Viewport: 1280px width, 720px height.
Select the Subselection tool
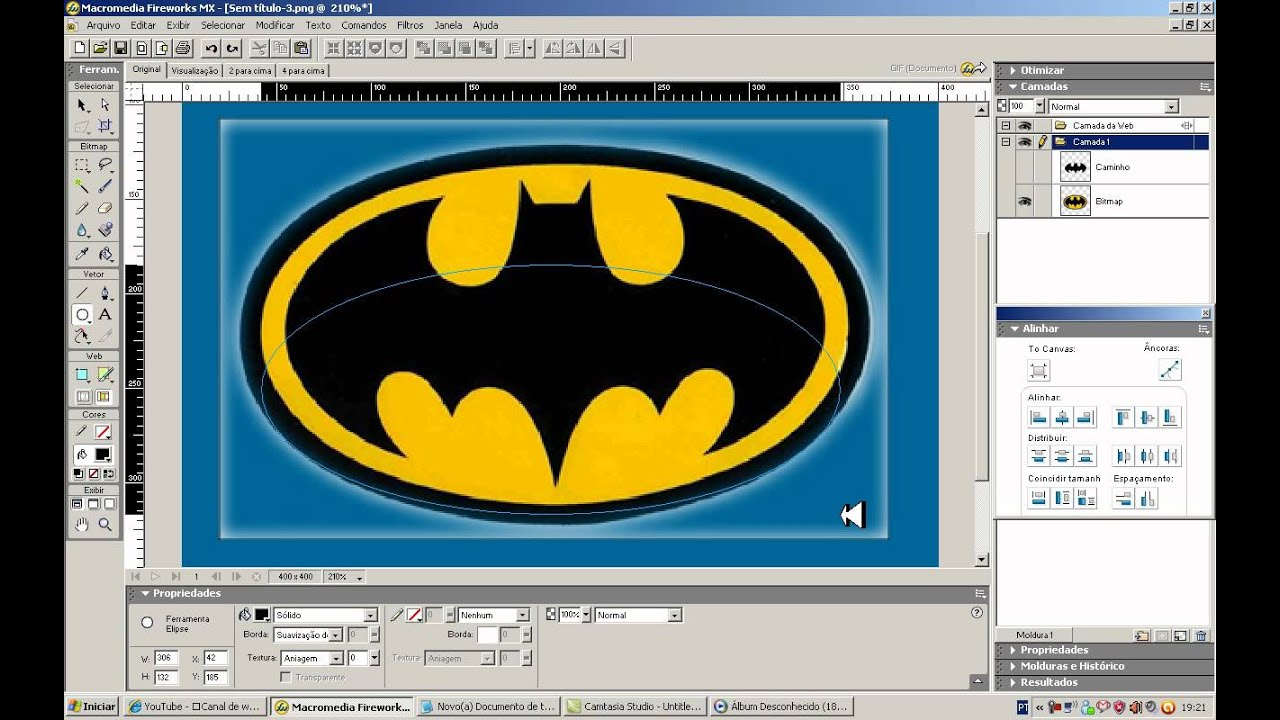[105, 105]
